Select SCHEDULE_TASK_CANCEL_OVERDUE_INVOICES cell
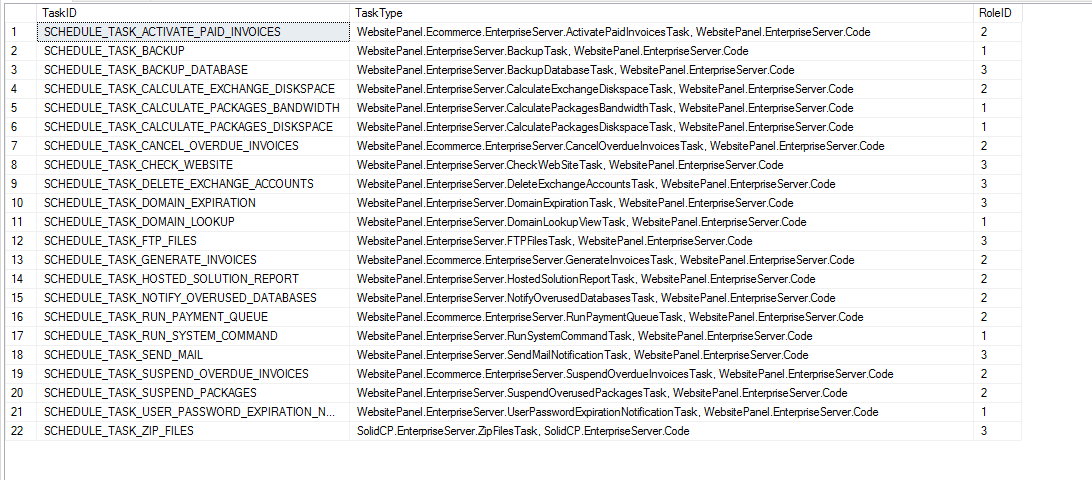This screenshot has width=1092, height=480. (193, 146)
